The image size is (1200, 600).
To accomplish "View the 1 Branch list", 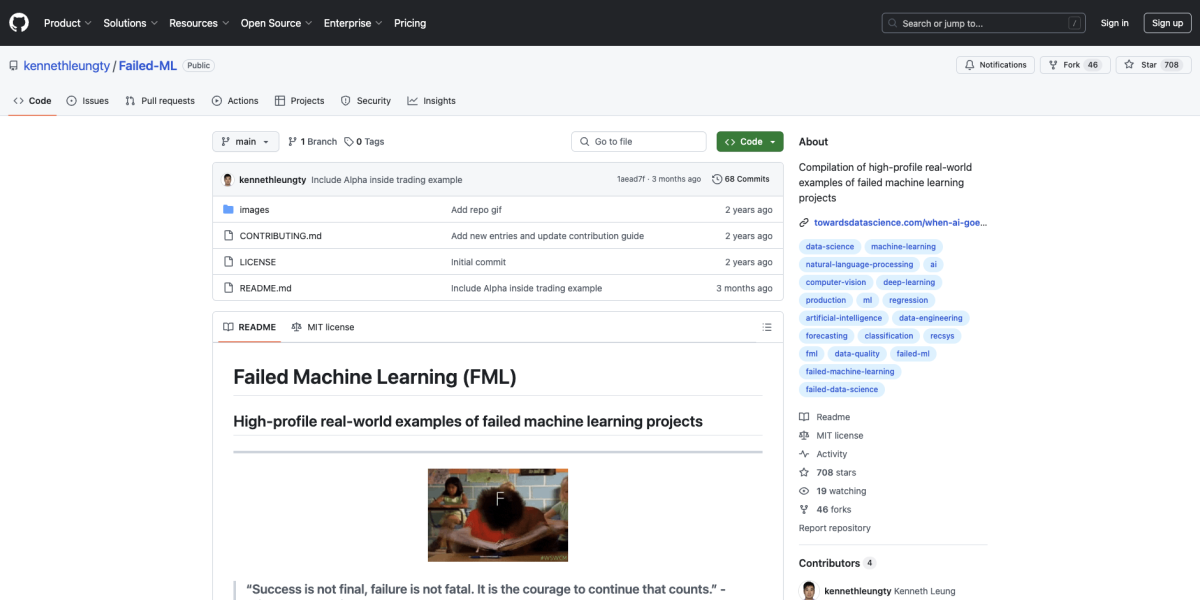I will [x=312, y=142].
